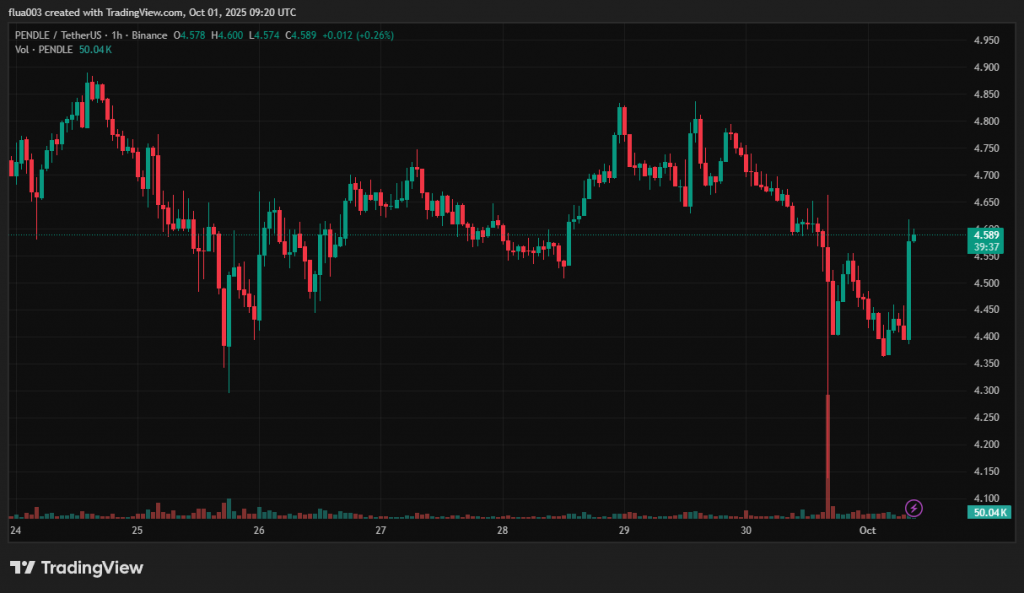Click the 25 date label on time axis
The width and height of the screenshot is (1024, 593).
pyautogui.click(x=137, y=530)
